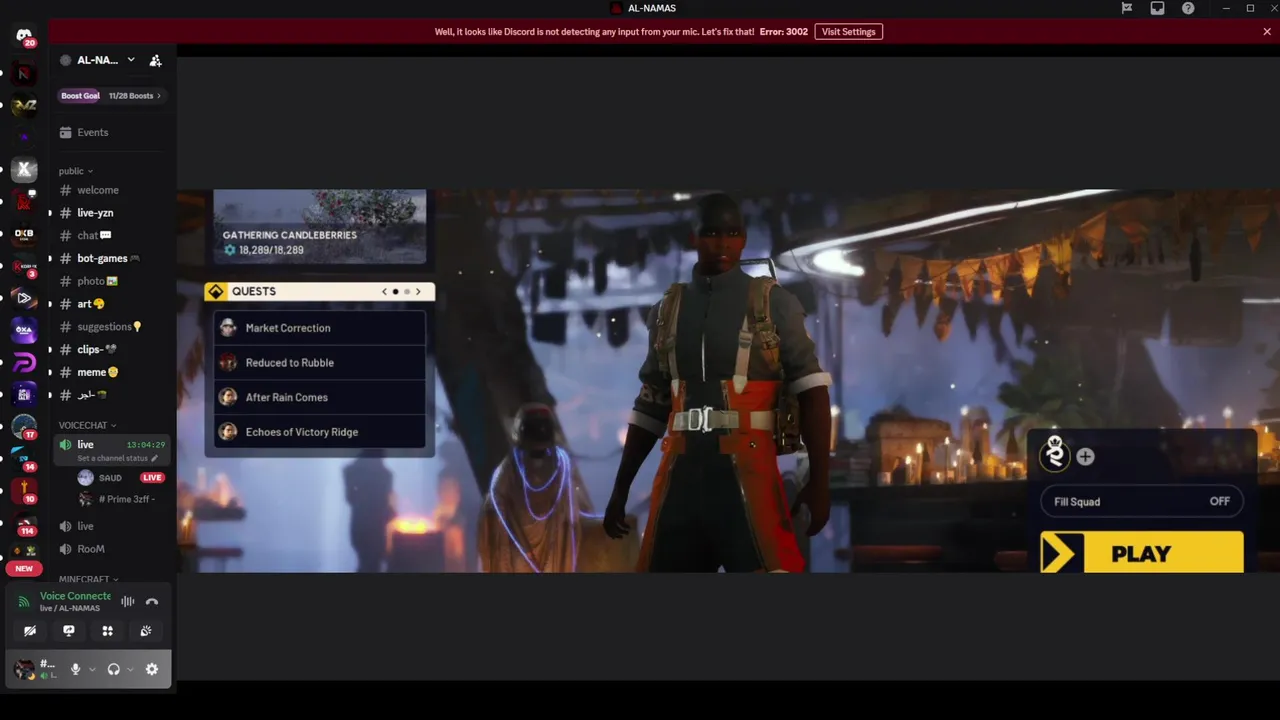Go to next quests page arrow
This screenshot has width=1280, height=720.
(418, 291)
